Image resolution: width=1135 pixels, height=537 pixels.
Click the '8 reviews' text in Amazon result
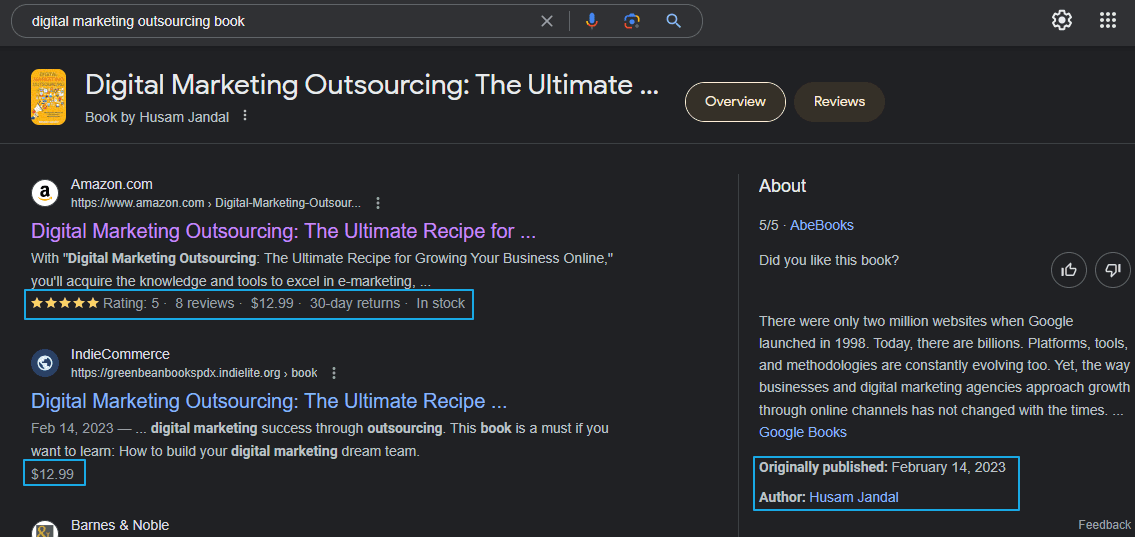[x=205, y=303]
